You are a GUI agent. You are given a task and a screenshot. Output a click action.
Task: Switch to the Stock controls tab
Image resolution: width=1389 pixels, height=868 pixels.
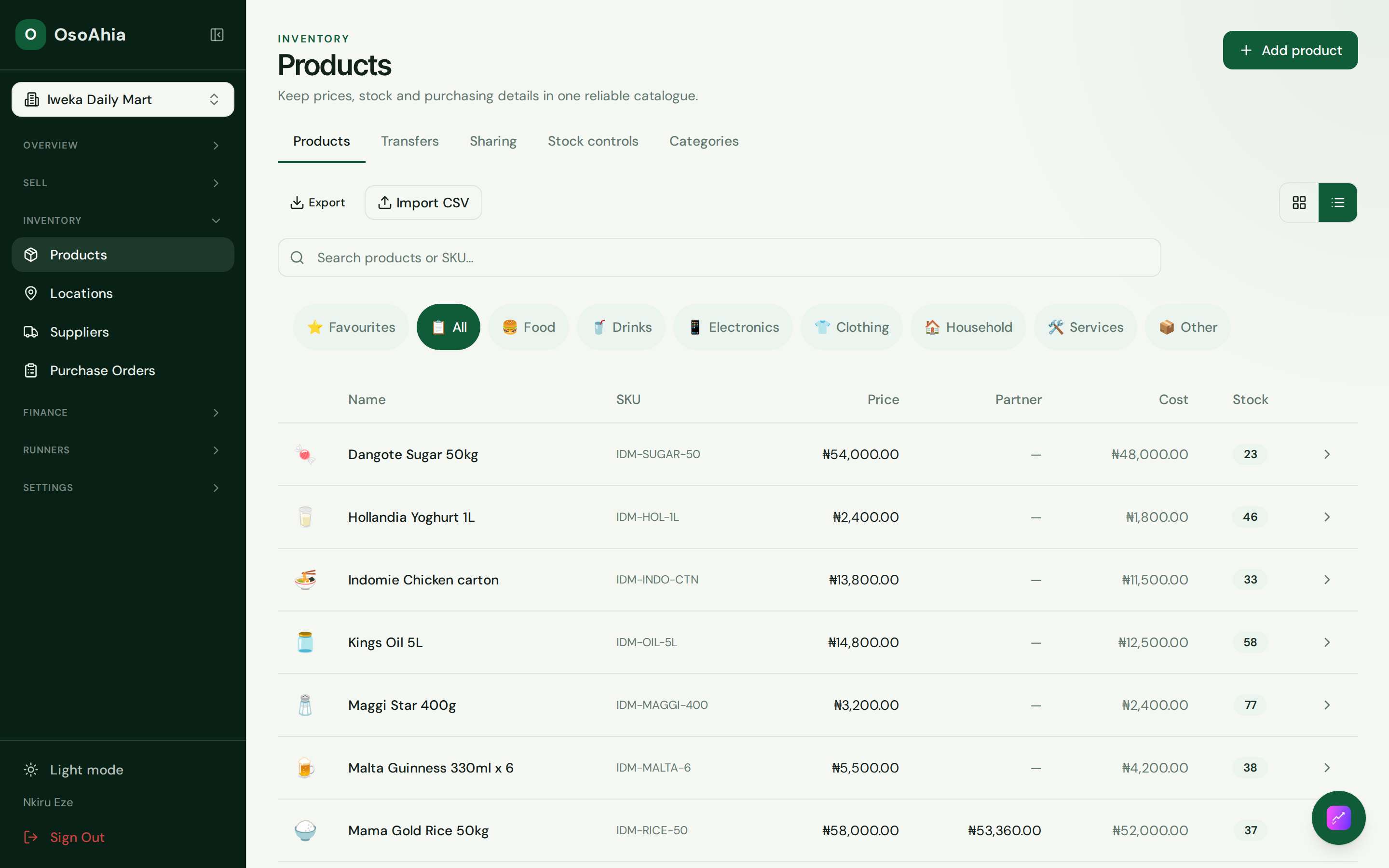pos(593,141)
